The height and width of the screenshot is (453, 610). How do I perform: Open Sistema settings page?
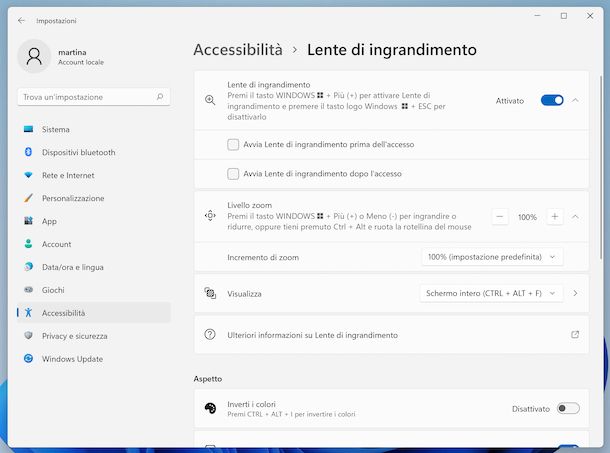(x=94, y=129)
